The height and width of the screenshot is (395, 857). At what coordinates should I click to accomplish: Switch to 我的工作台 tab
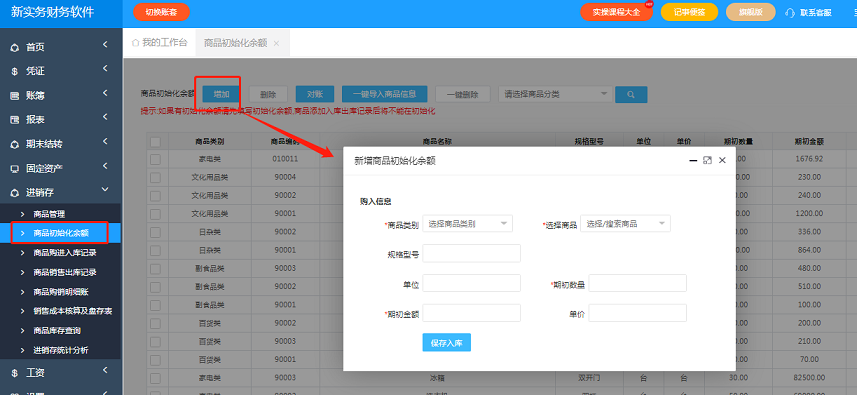[160, 43]
